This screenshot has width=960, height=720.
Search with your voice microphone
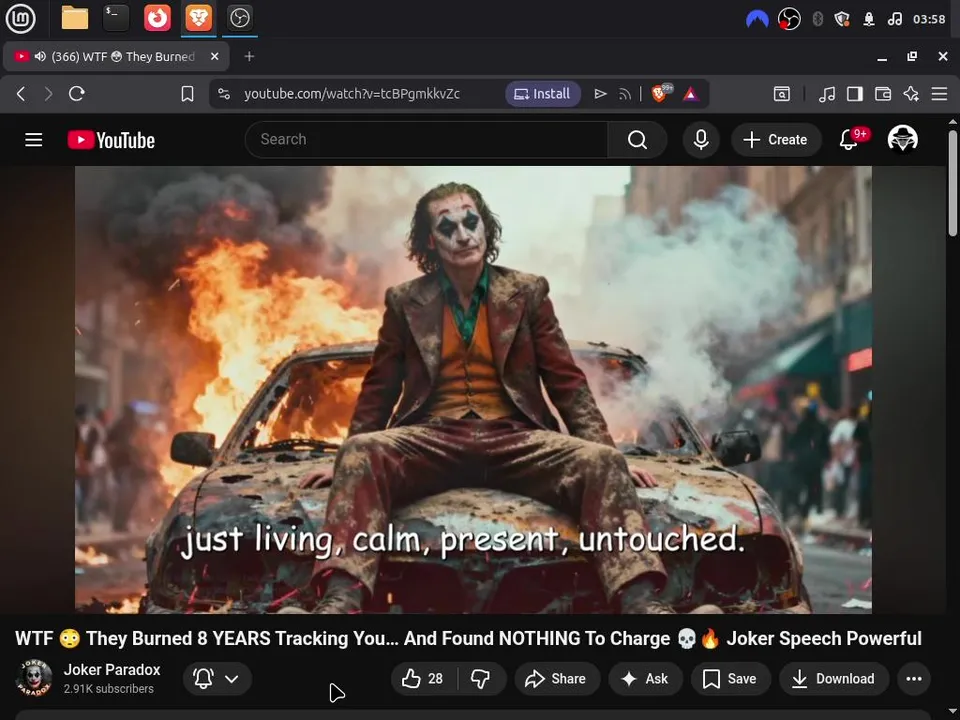(701, 140)
